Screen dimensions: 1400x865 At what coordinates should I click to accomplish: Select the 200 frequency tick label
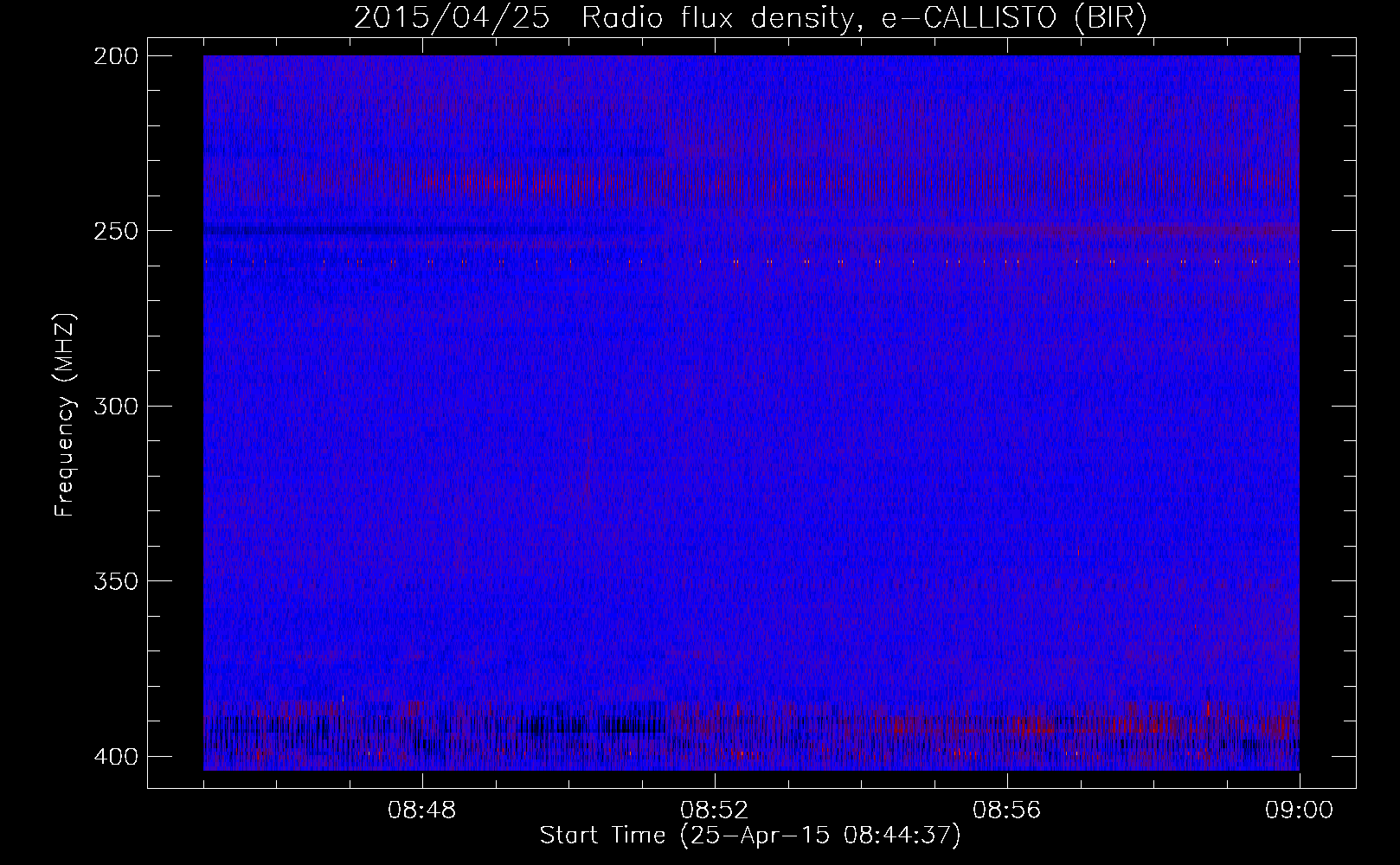115,56
